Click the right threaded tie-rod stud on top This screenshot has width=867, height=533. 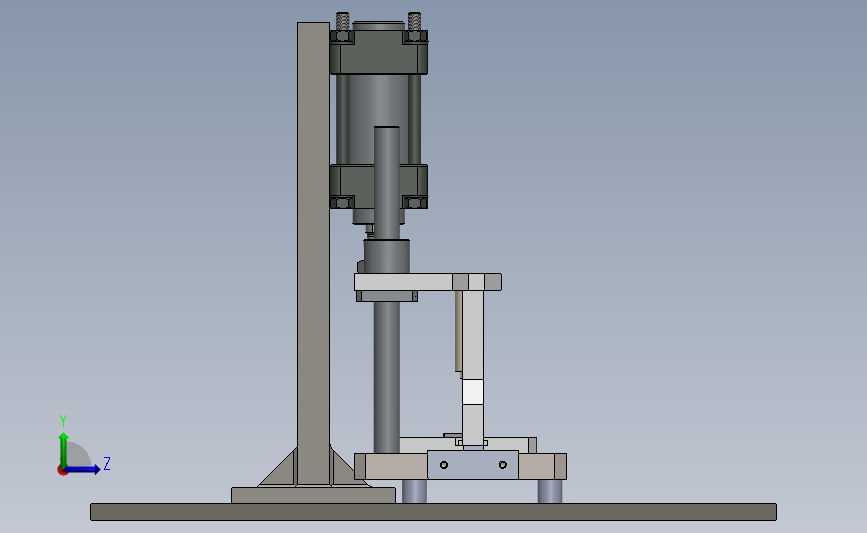point(414,21)
